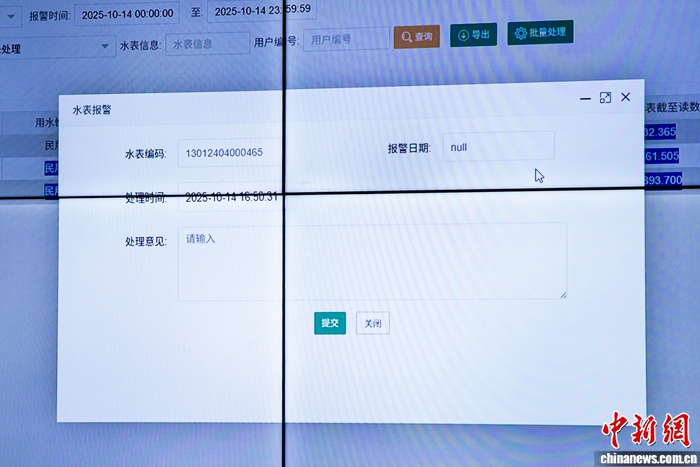Submit the form with 提交
This screenshot has width=700, height=467.
(x=329, y=323)
